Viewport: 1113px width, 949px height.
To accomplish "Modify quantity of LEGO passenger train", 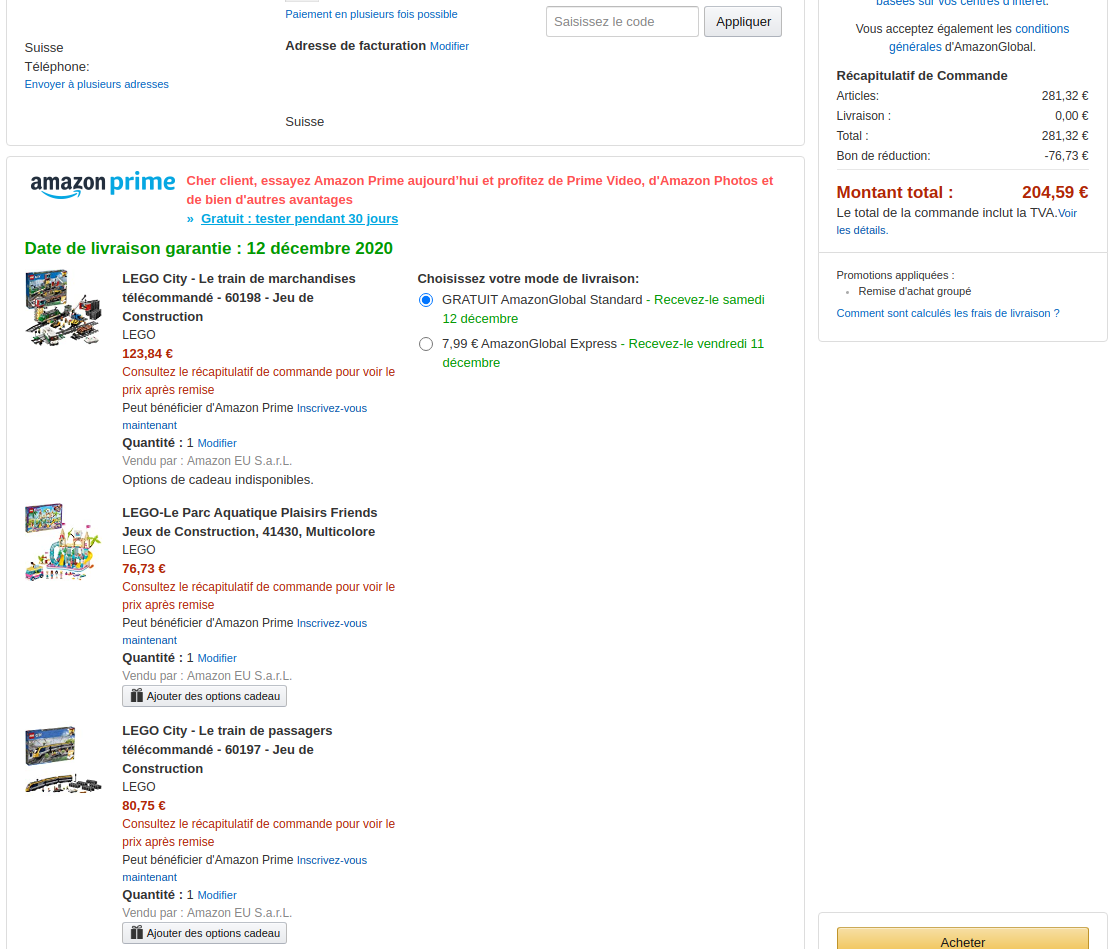I will pyautogui.click(x=217, y=895).
